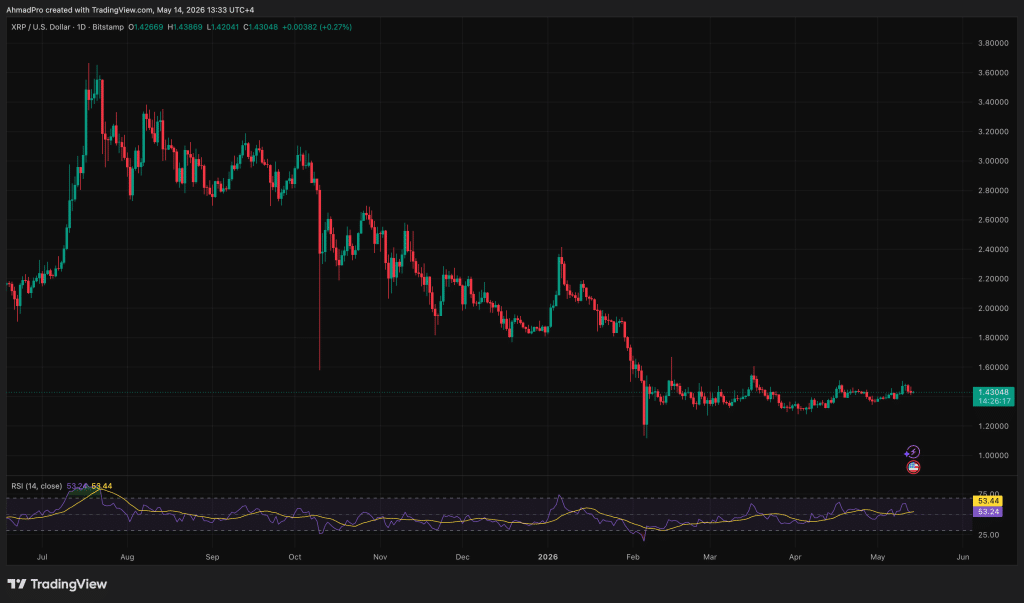
Task: Click the Jul label on the time axis
Action: coord(42,557)
